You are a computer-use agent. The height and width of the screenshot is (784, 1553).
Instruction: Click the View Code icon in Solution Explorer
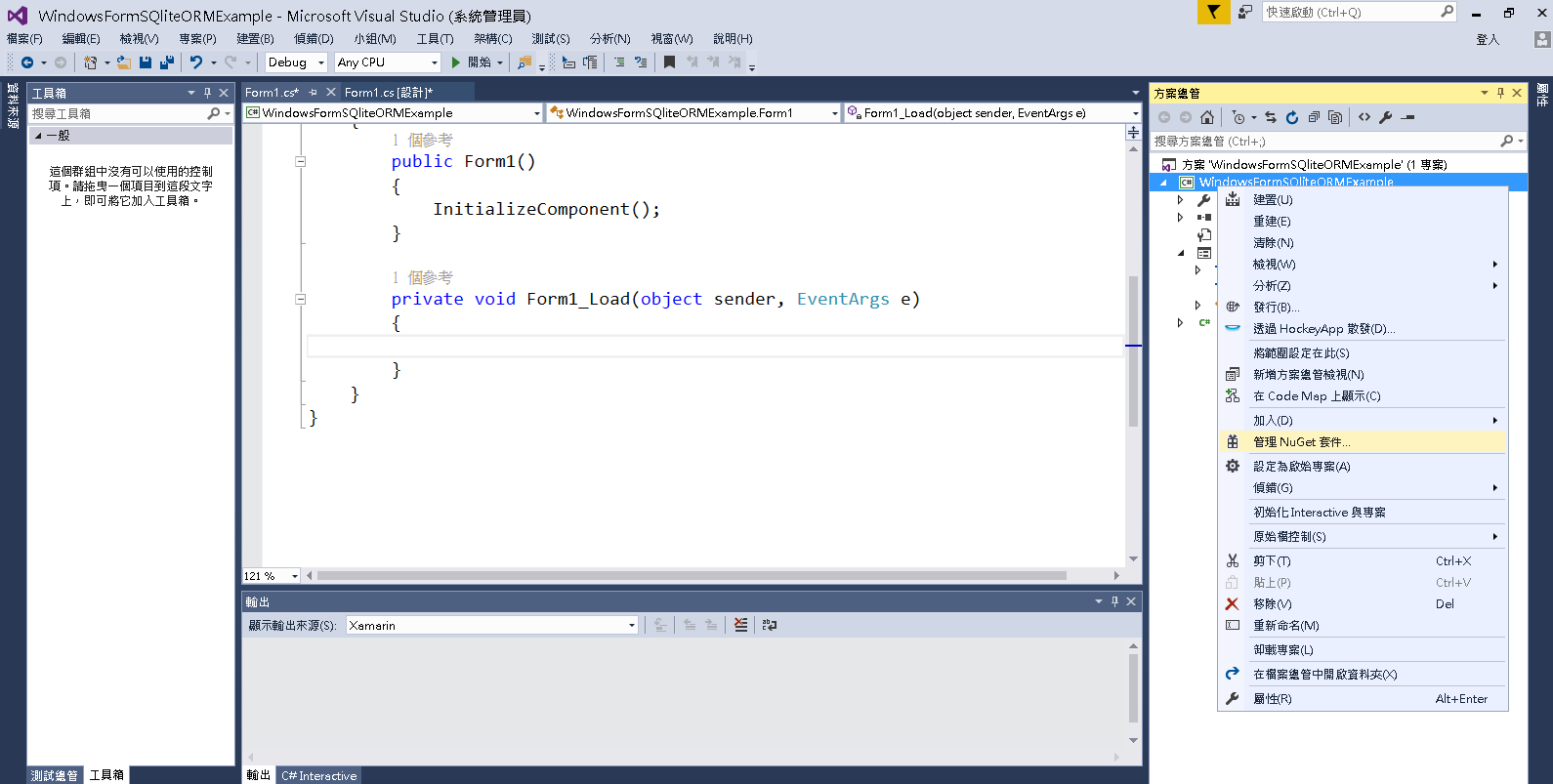coord(1364,117)
